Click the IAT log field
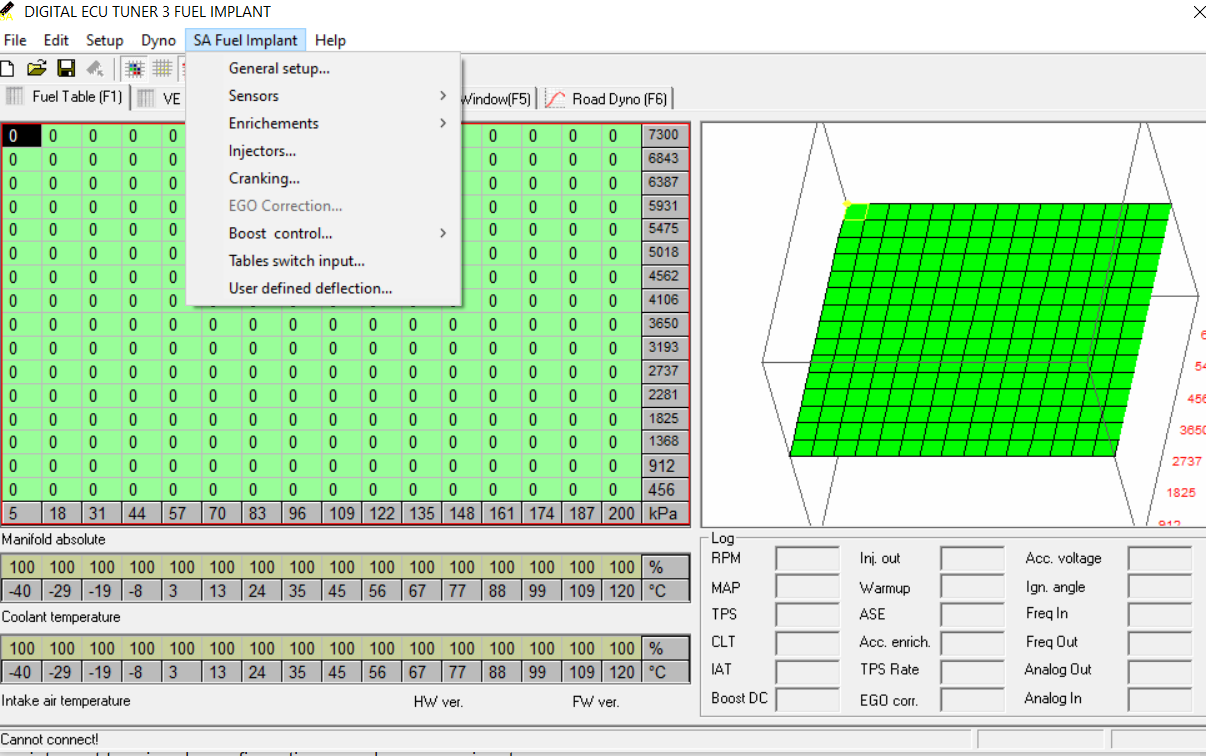This screenshot has width=1206, height=756. 808,671
